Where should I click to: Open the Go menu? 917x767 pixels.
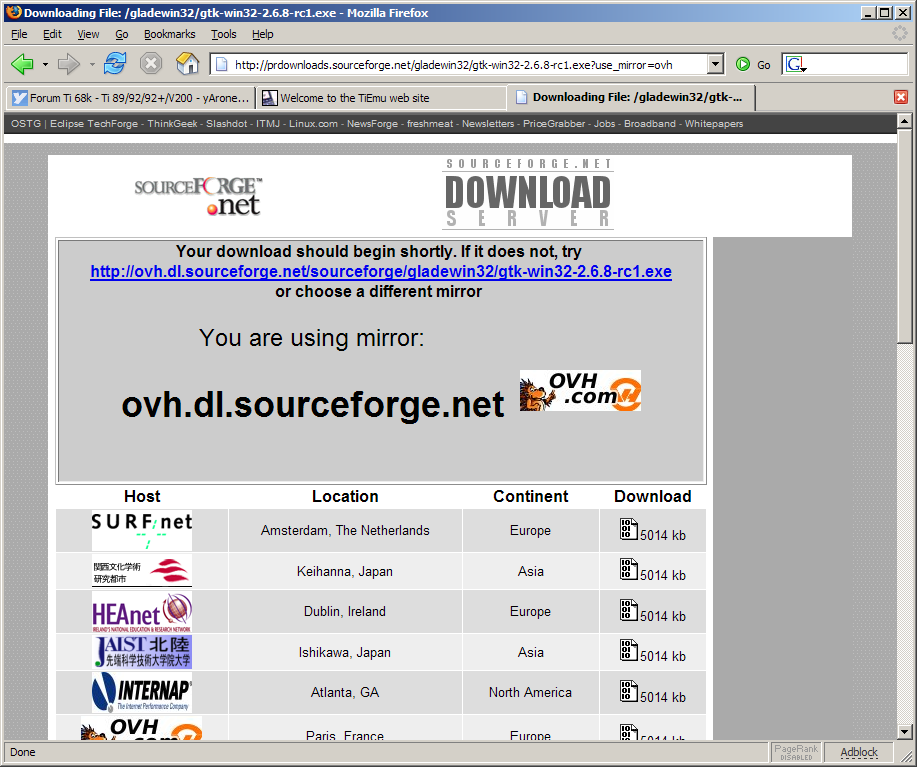point(122,34)
